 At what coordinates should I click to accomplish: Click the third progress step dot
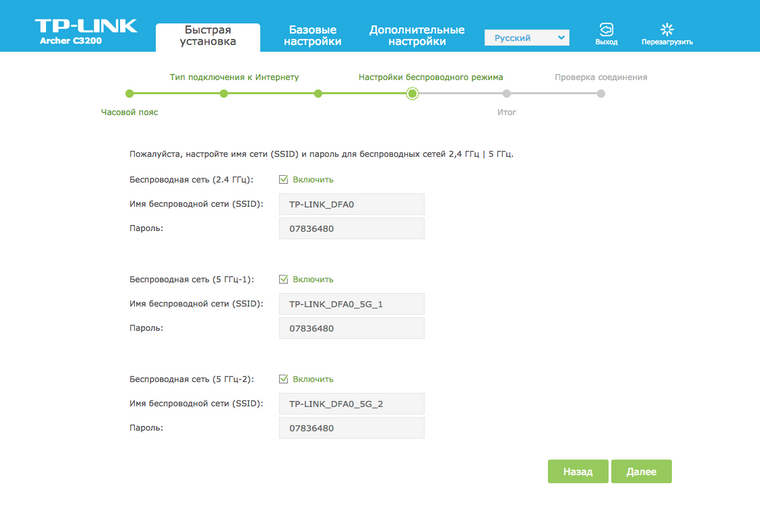click(318, 94)
